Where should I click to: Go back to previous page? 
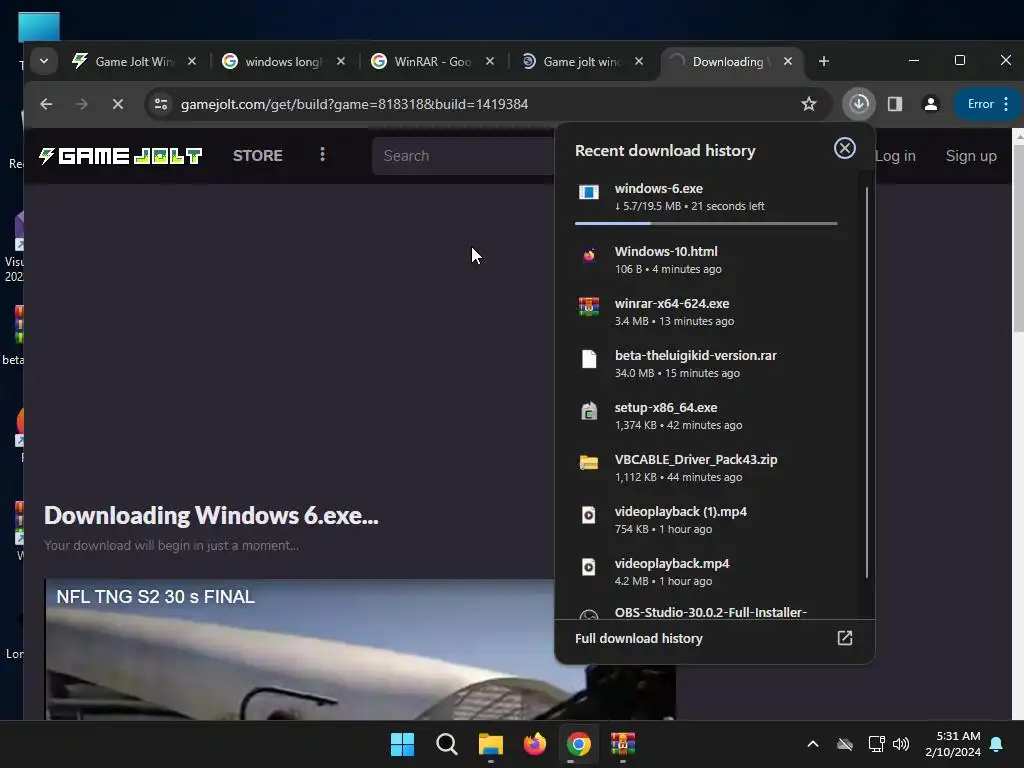point(46,104)
